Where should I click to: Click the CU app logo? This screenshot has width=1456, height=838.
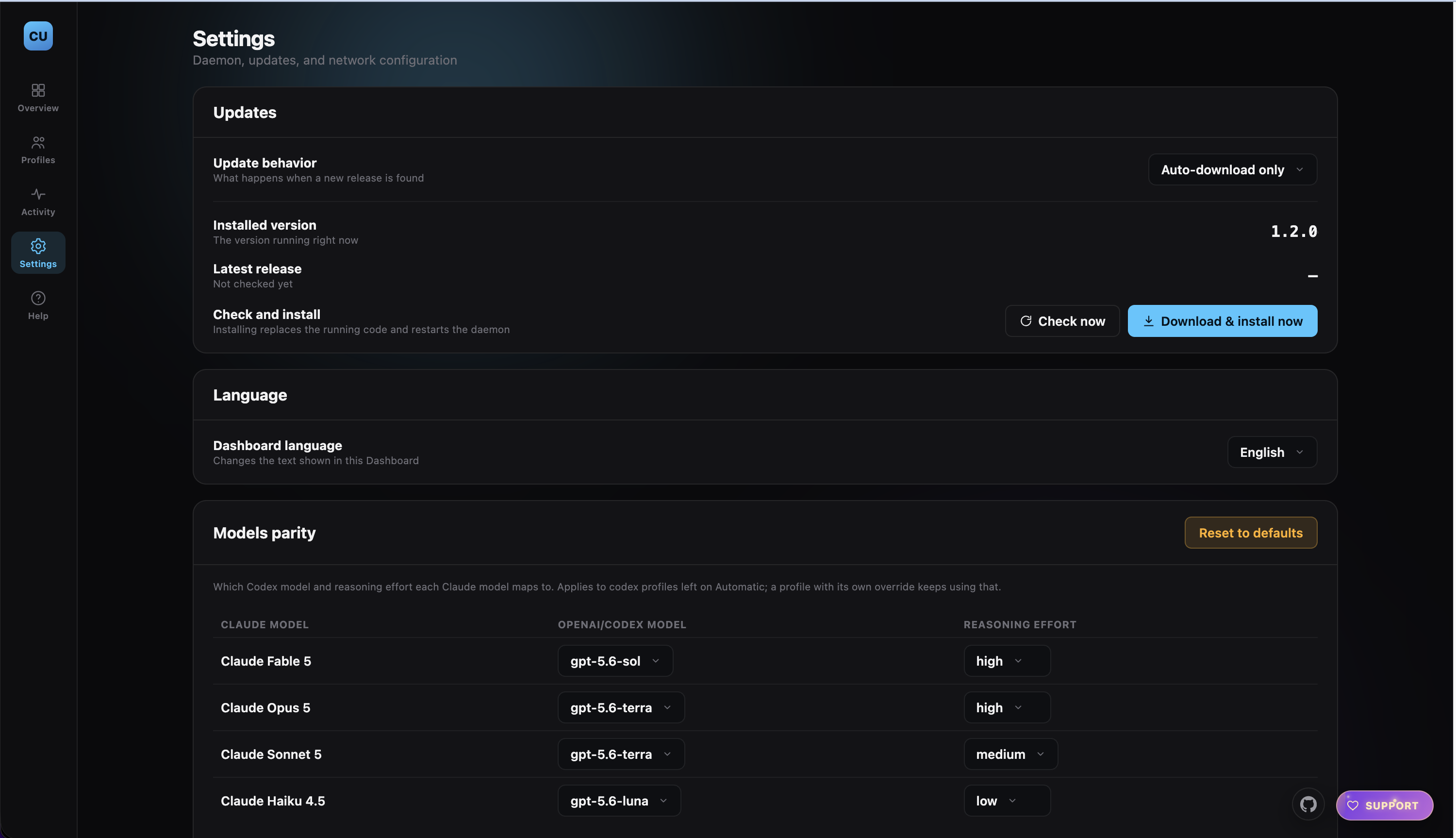click(38, 35)
